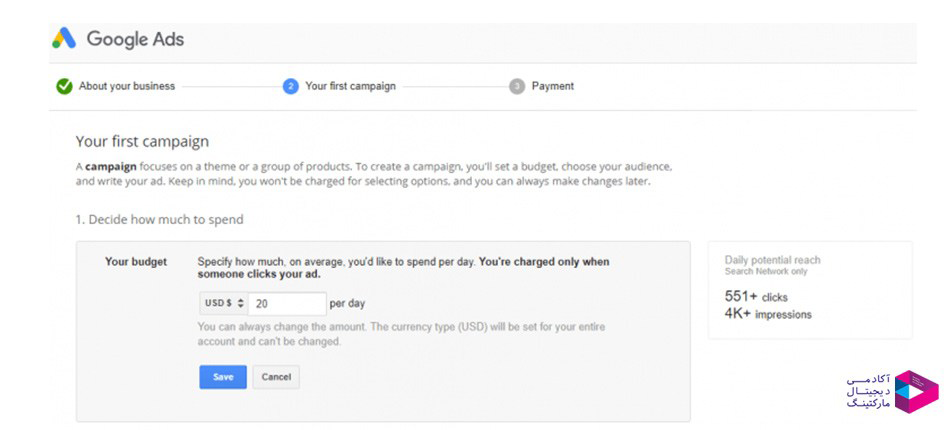Click the blue step 2 circle icon

(291, 87)
